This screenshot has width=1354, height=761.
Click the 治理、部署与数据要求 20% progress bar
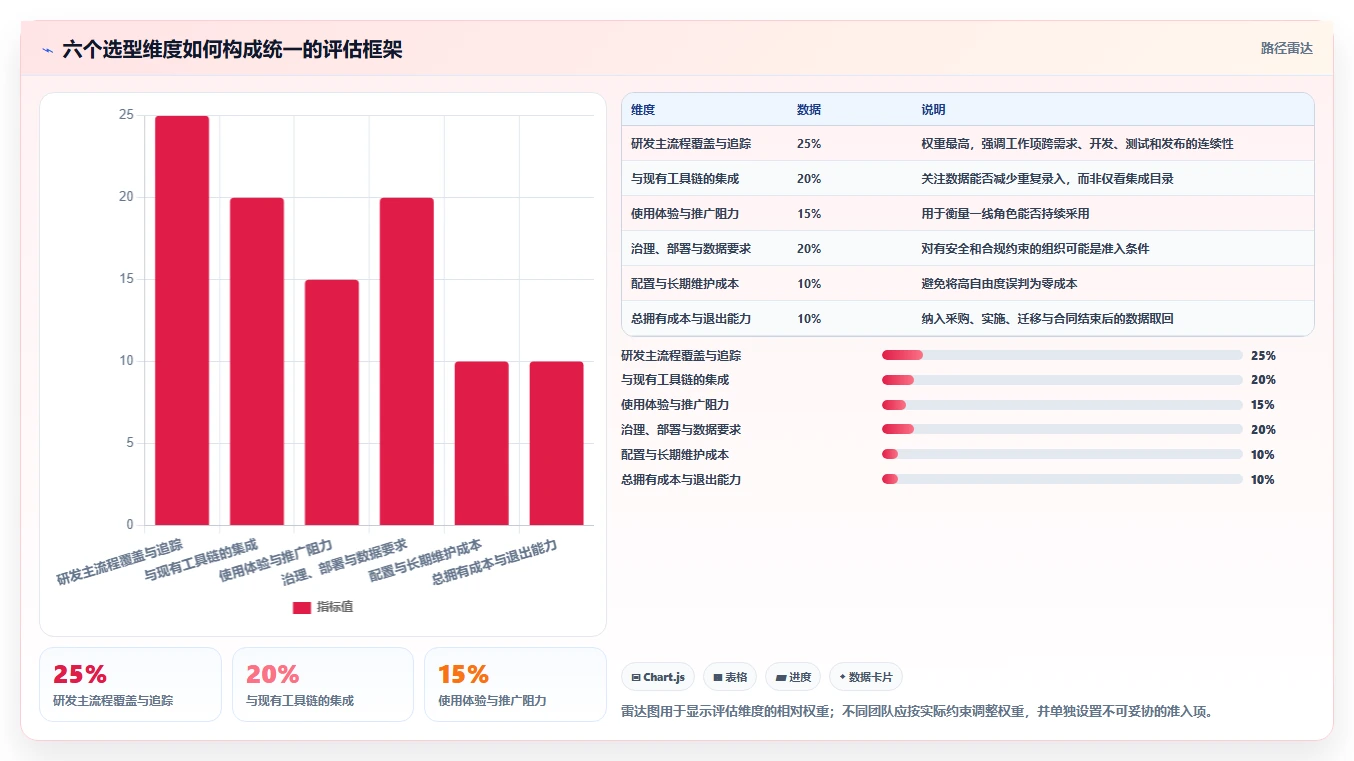(x=1062, y=430)
